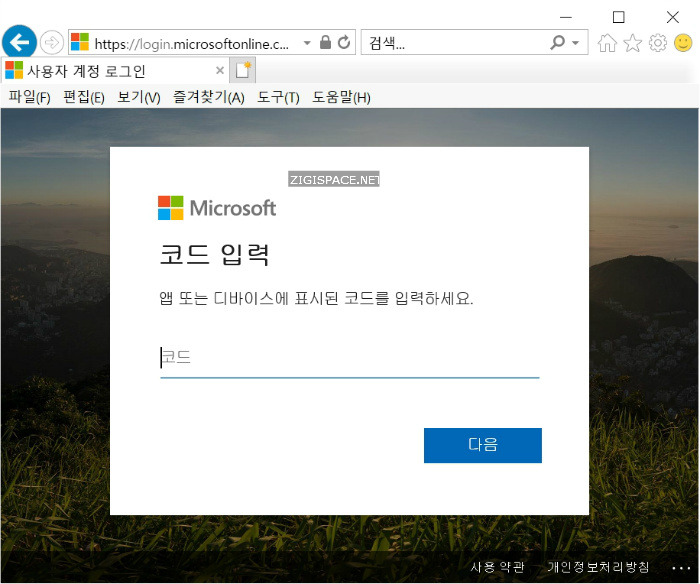
Task: Click the Microsoft logo on the sign-in card
Action: tap(217, 208)
